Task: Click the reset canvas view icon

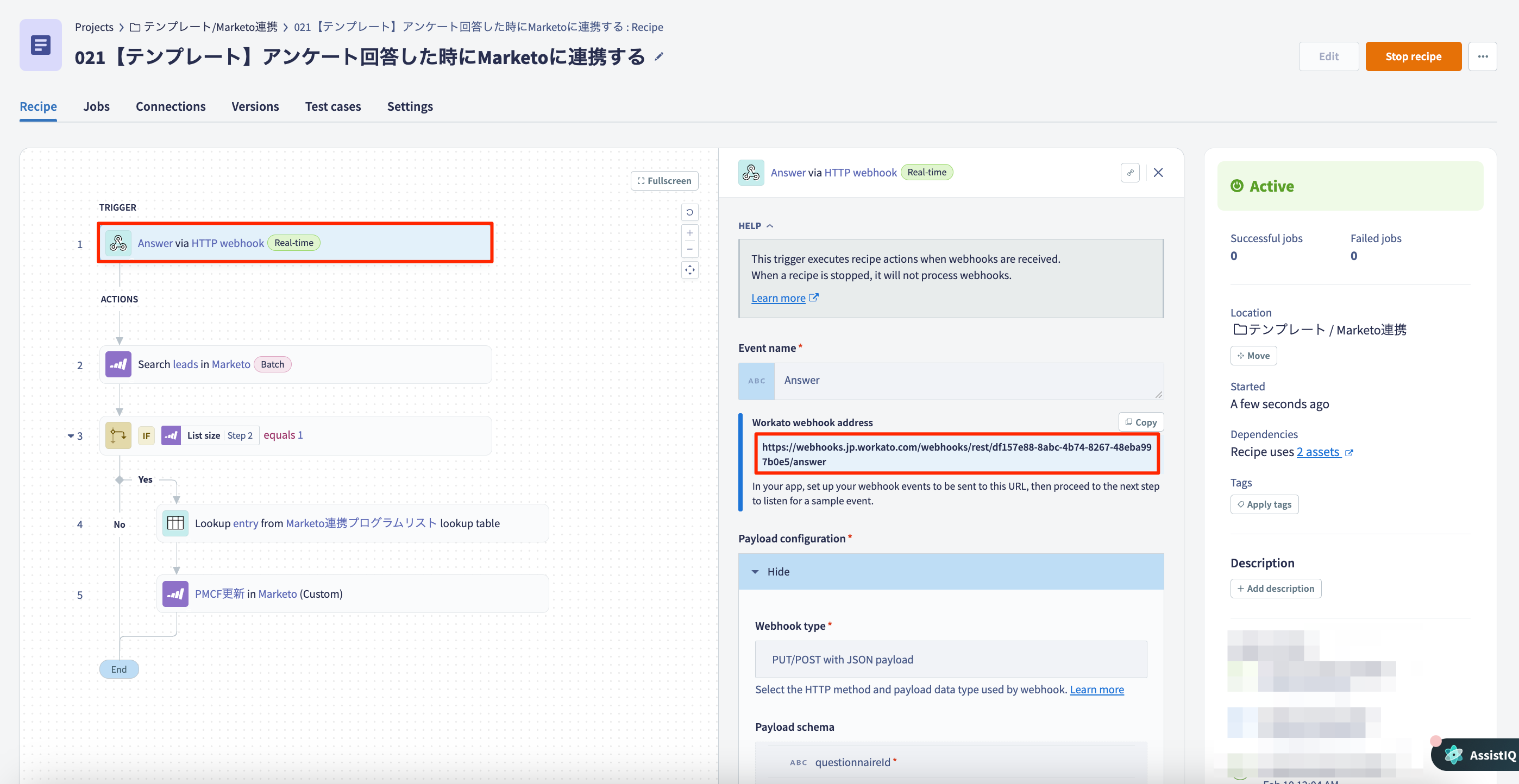Action: pos(689,212)
